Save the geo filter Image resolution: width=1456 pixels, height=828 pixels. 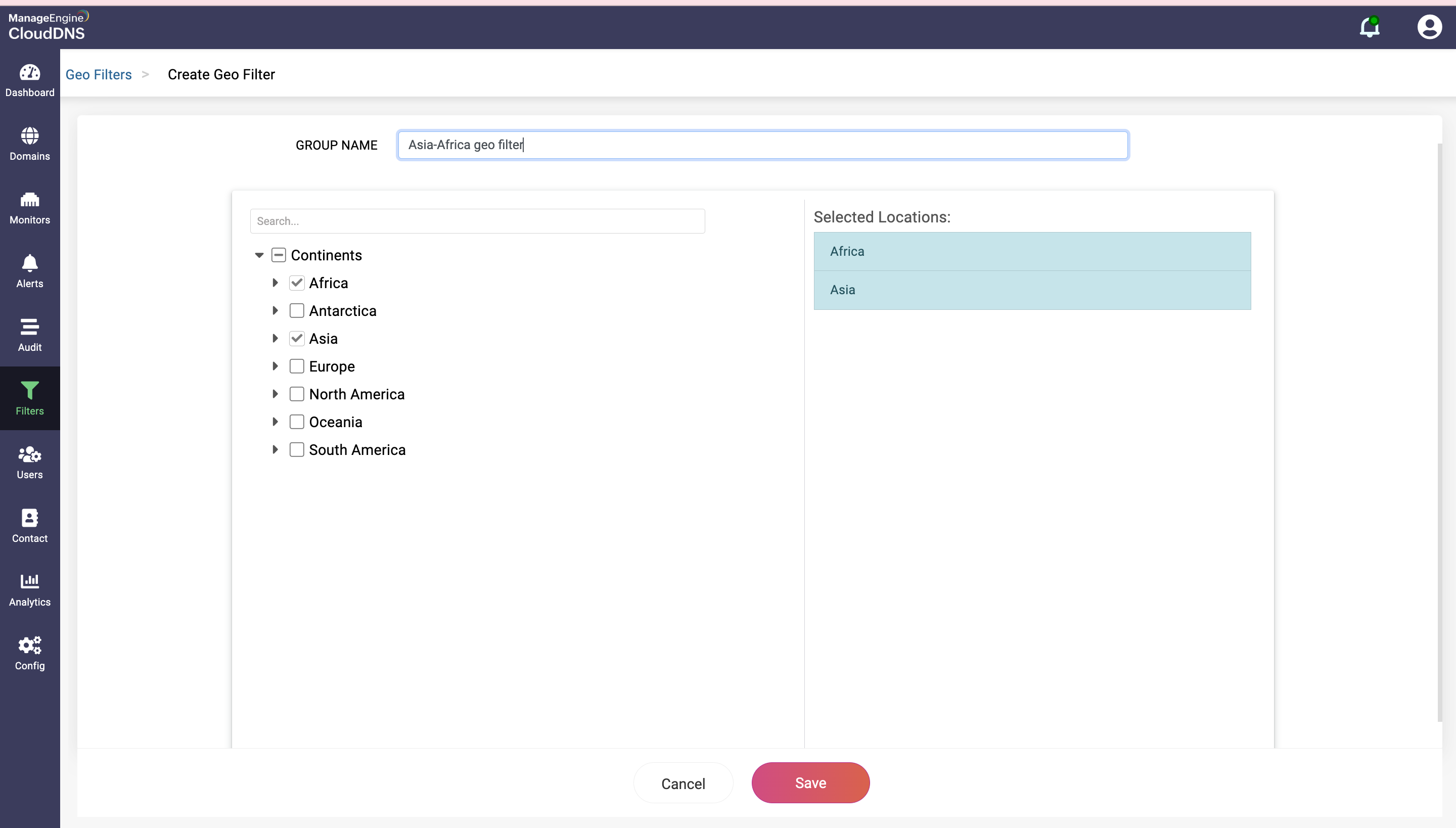coord(810,783)
